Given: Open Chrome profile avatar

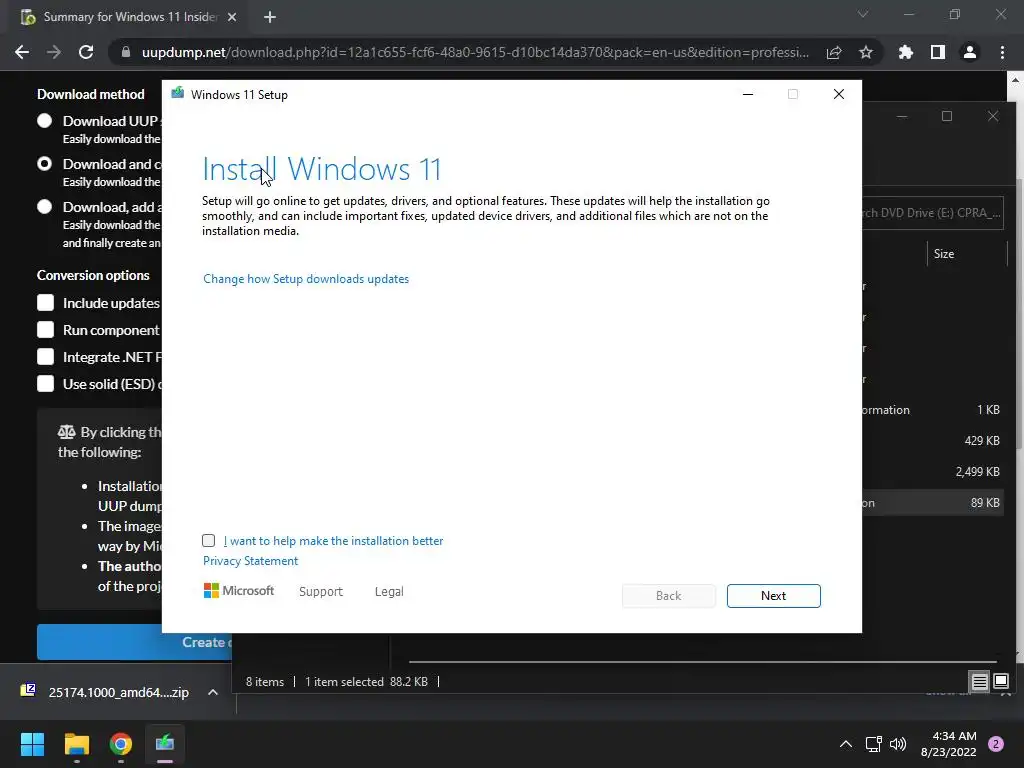Looking at the screenshot, I should (969, 52).
